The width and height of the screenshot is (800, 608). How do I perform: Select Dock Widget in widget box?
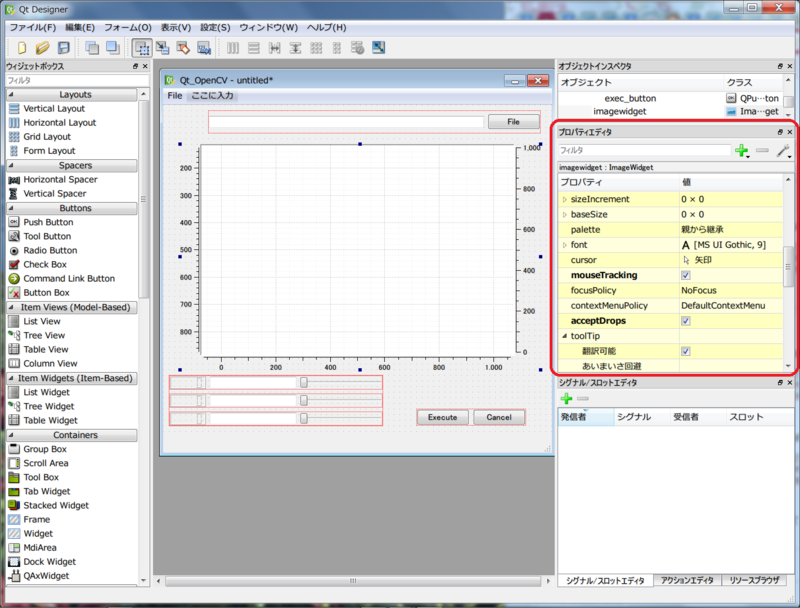click(49, 562)
